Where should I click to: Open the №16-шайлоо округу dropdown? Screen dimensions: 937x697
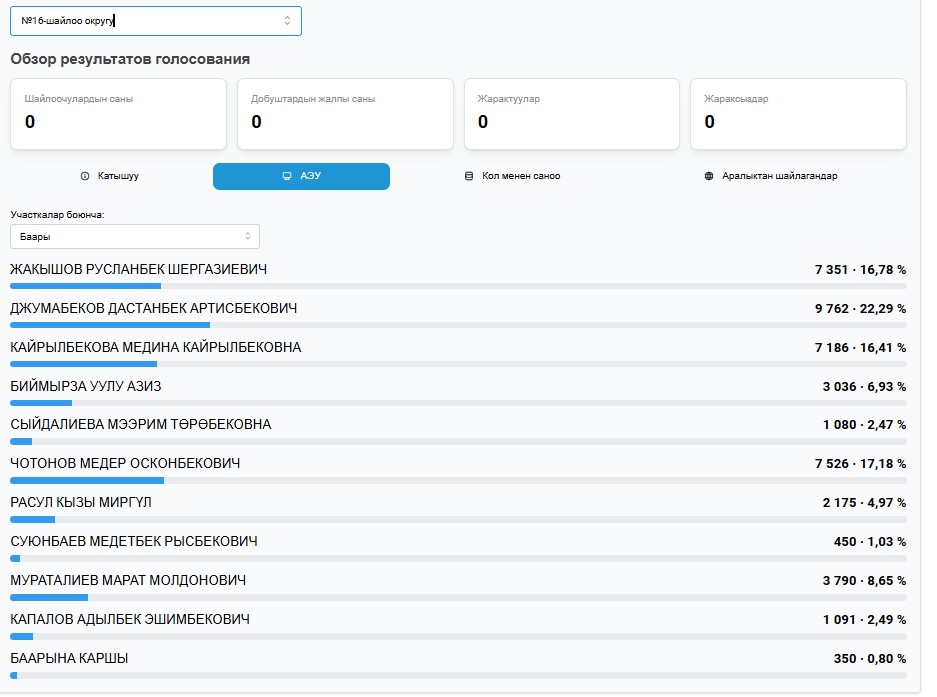(x=155, y=21)
